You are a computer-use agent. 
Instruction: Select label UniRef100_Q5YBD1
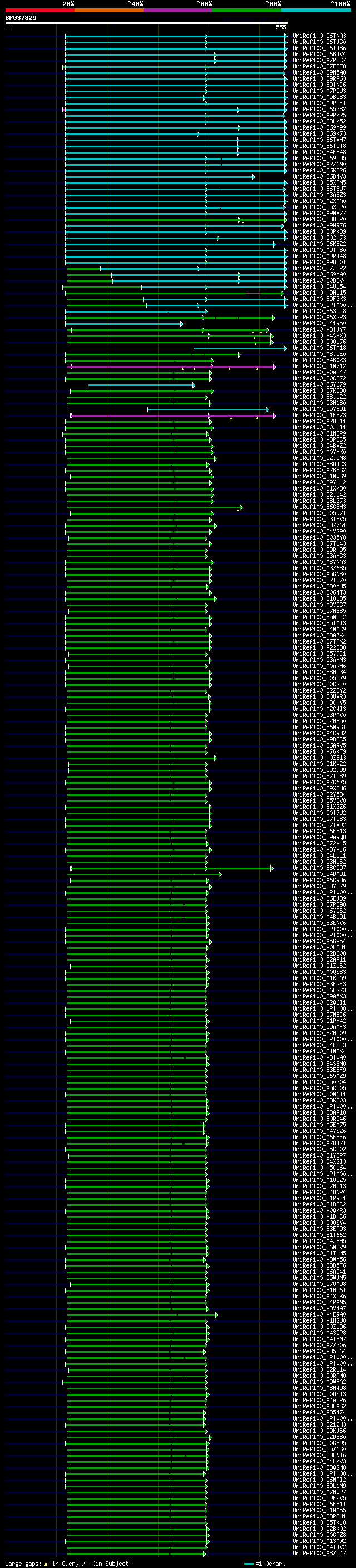[x=319, y=409]
